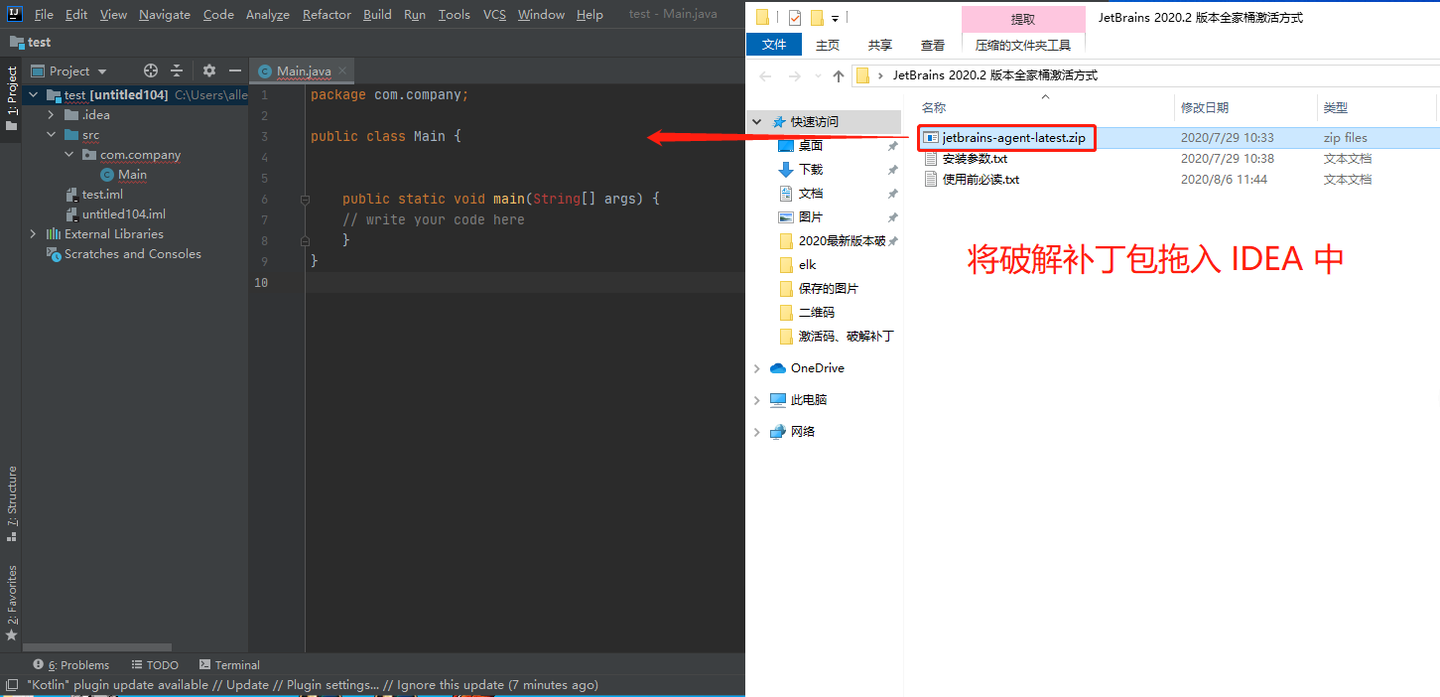1440x697 pixels.
Task: Click the Explorer Up arrow
Action: (x=839, y=76)
